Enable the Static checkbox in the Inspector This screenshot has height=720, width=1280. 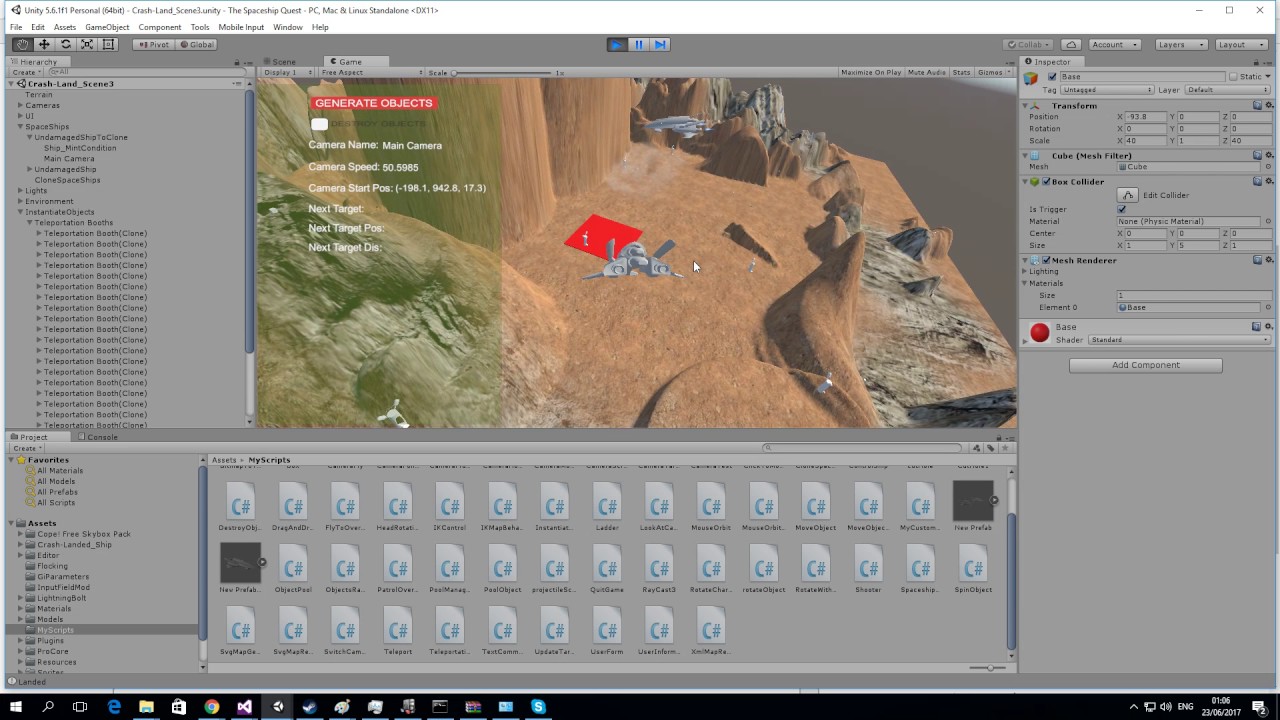(1233, 76)
